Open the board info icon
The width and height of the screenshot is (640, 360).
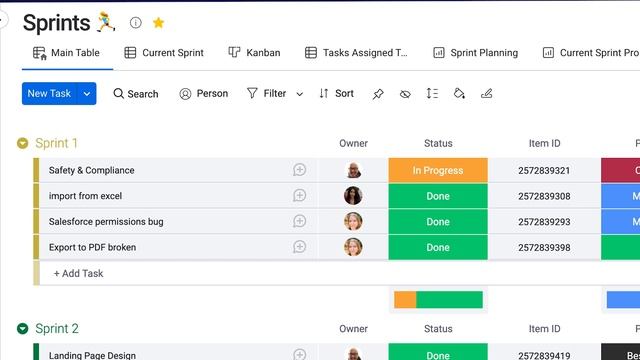click(x=136, y=23)
